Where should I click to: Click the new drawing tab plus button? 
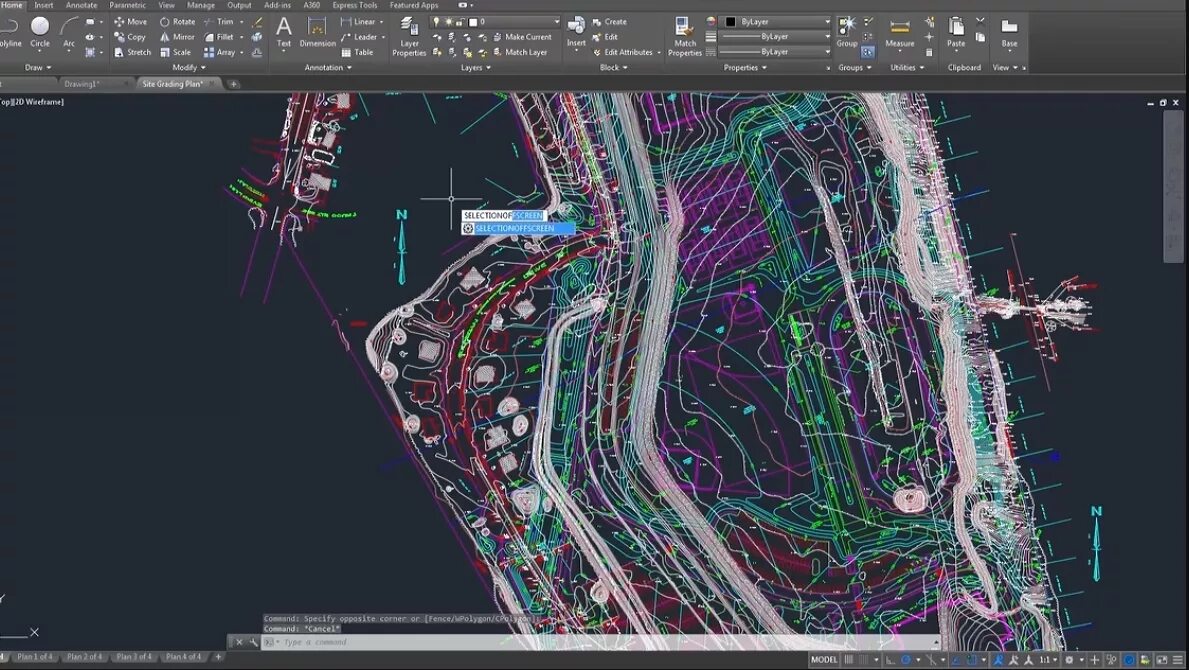click(x=234, y=84)
